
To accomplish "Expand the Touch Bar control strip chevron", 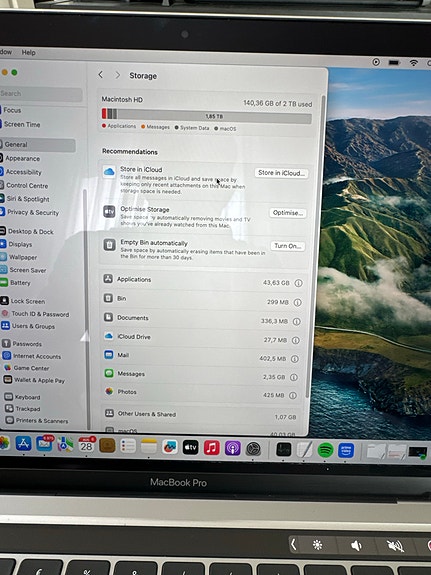I will coord(293,544).
